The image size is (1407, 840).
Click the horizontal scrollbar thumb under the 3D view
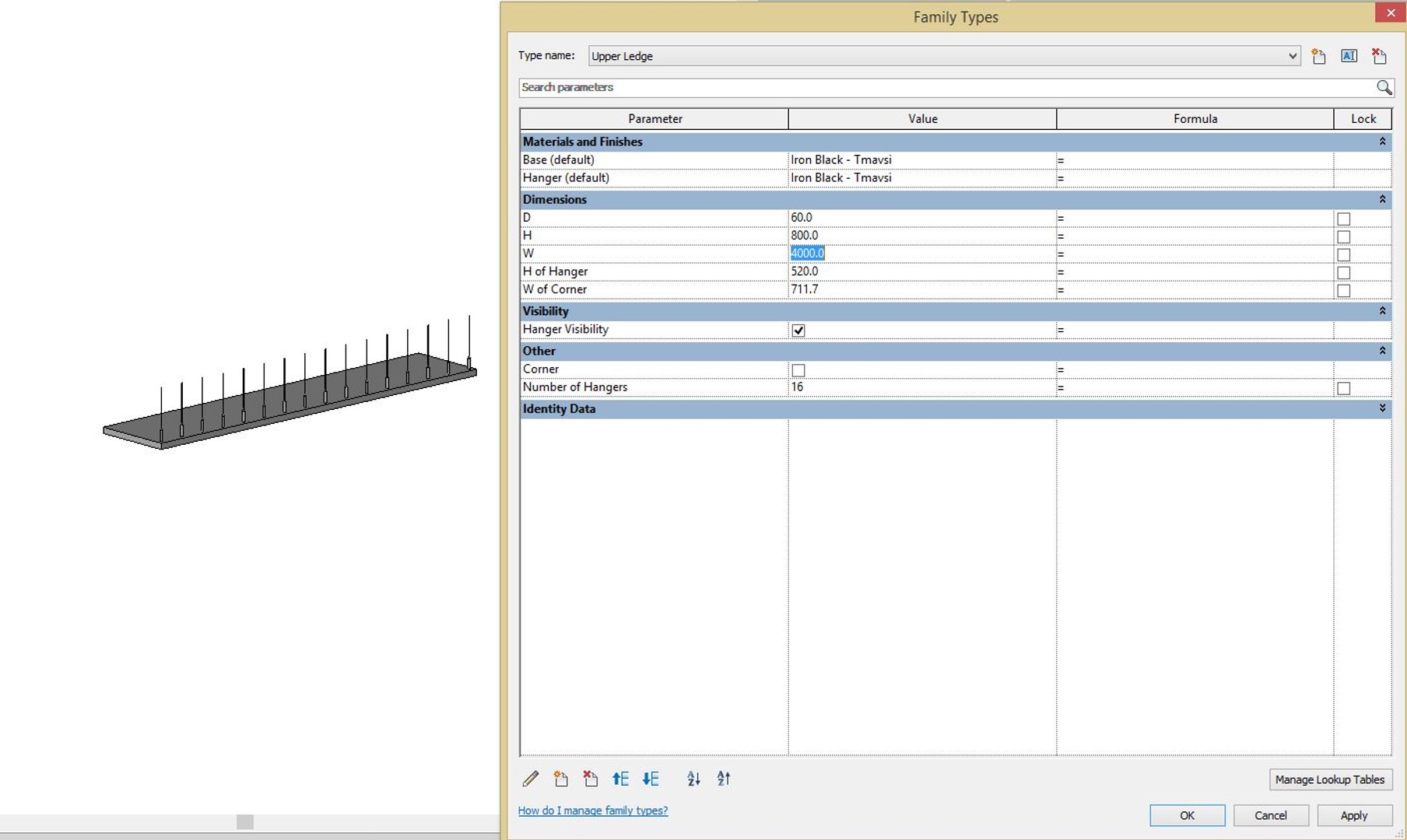[x=245, y=822]
